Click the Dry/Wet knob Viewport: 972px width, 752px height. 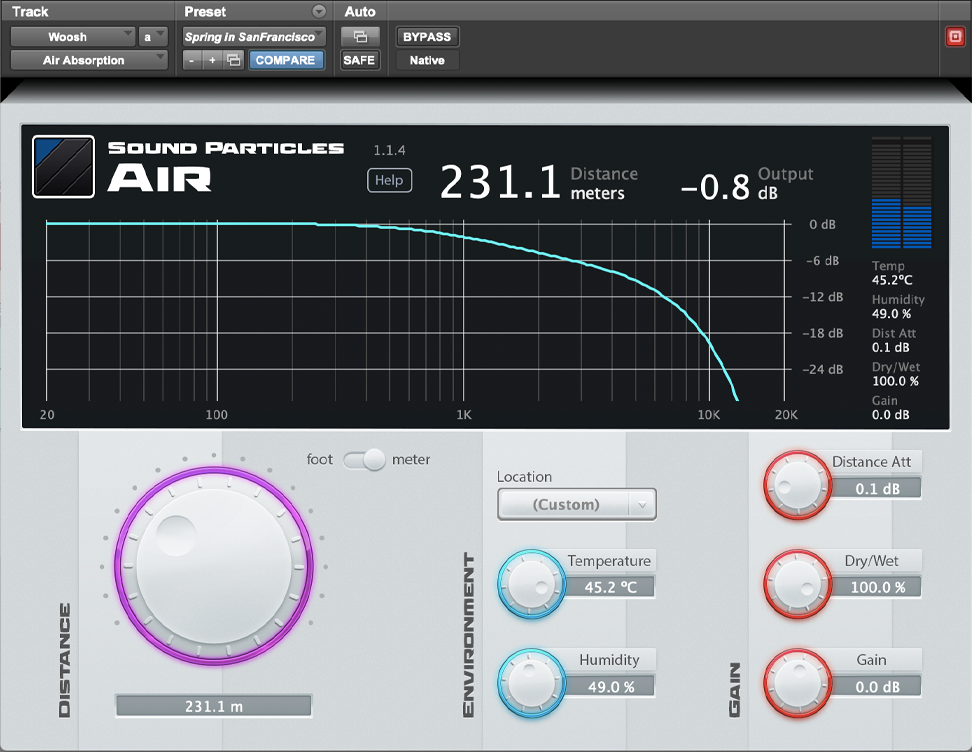click(x=797, y=584)
